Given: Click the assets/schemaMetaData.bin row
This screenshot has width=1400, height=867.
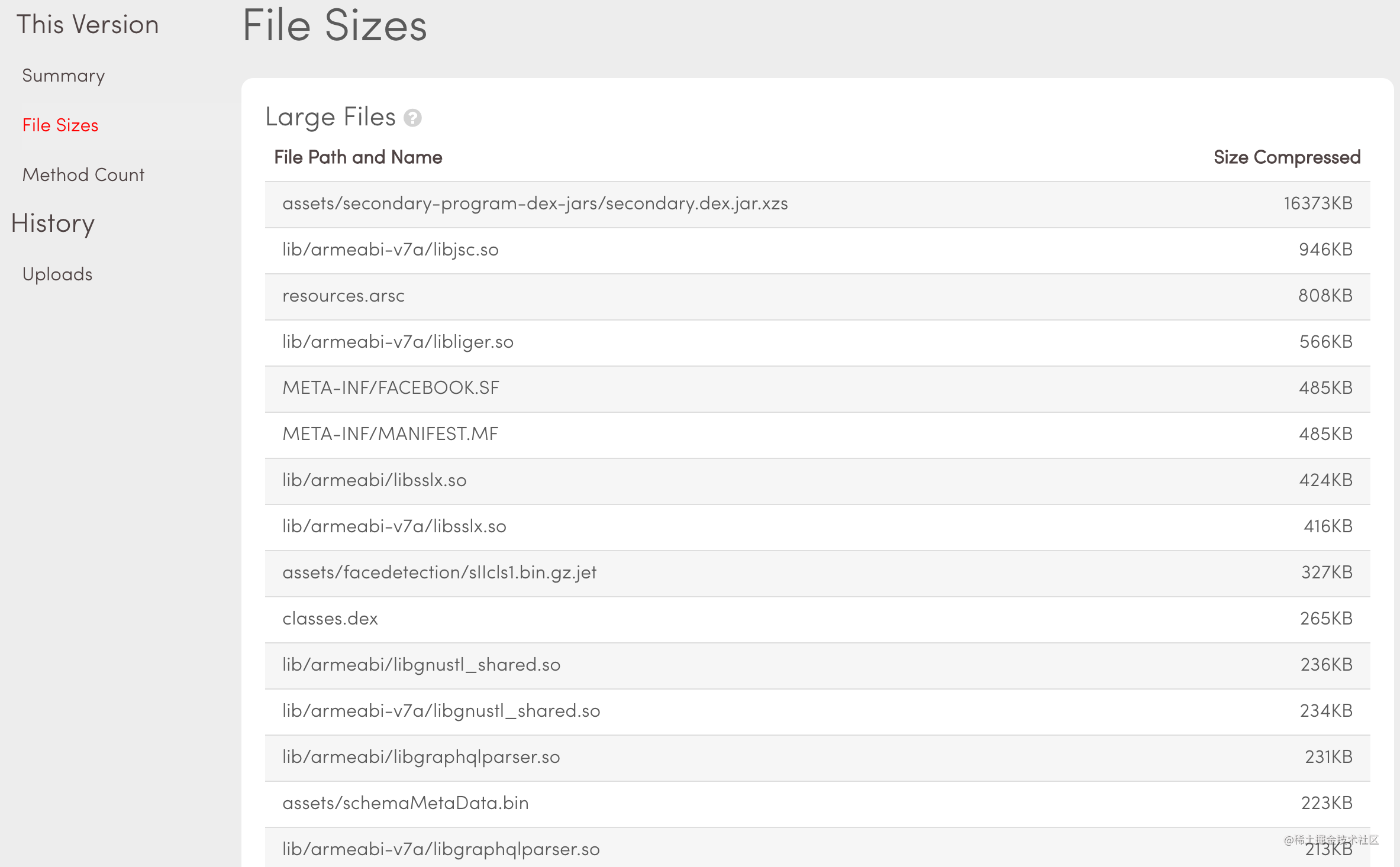Looking at the screenshot, I should pos(818,804).
